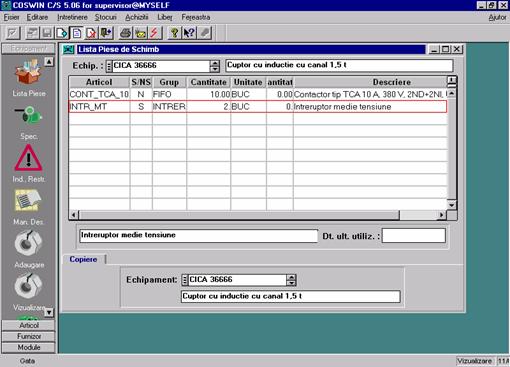This screenshot has height=367, width=510.
Task: Click the Module sidebar button
Action: pos(28,347)
